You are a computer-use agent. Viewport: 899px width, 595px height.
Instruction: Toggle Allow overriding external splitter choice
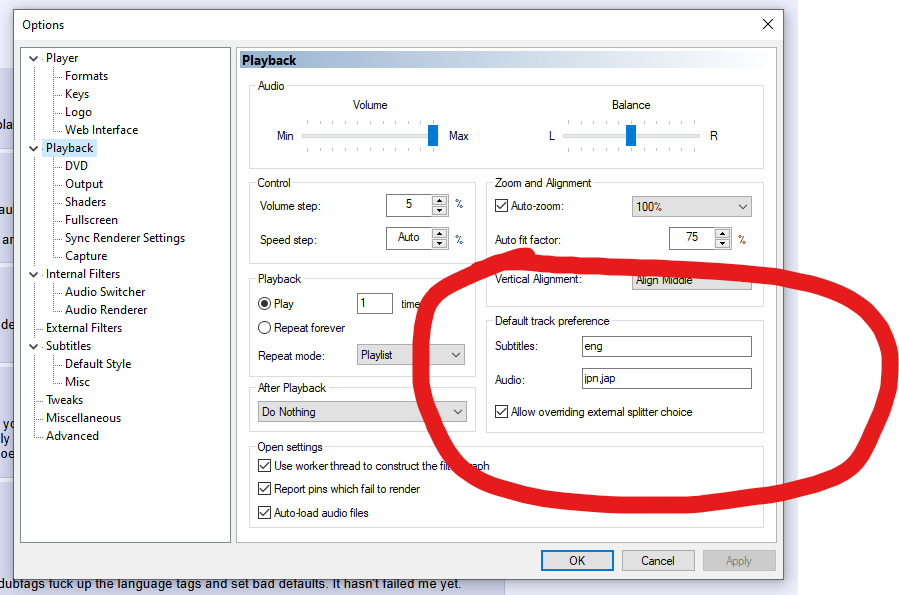coord(502,412)
